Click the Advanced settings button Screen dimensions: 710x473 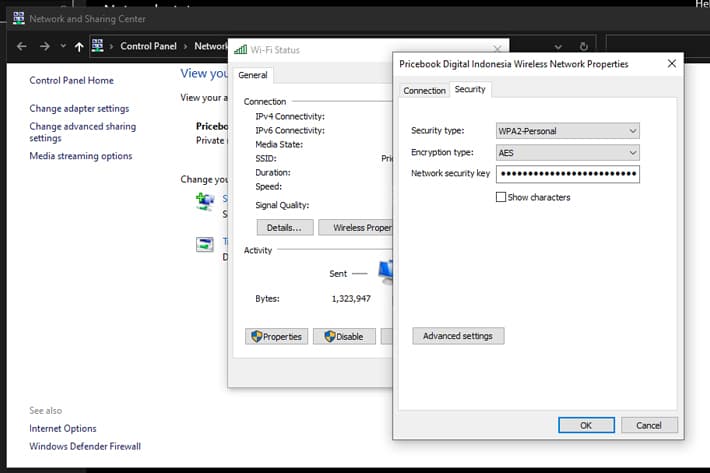[458, 336]
